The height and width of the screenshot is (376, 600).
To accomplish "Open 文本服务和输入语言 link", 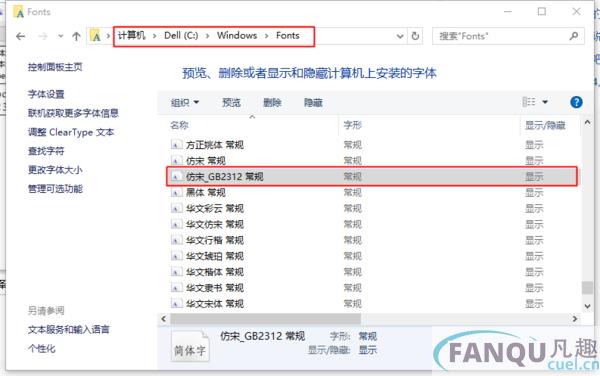I will [x=68, y=329].
